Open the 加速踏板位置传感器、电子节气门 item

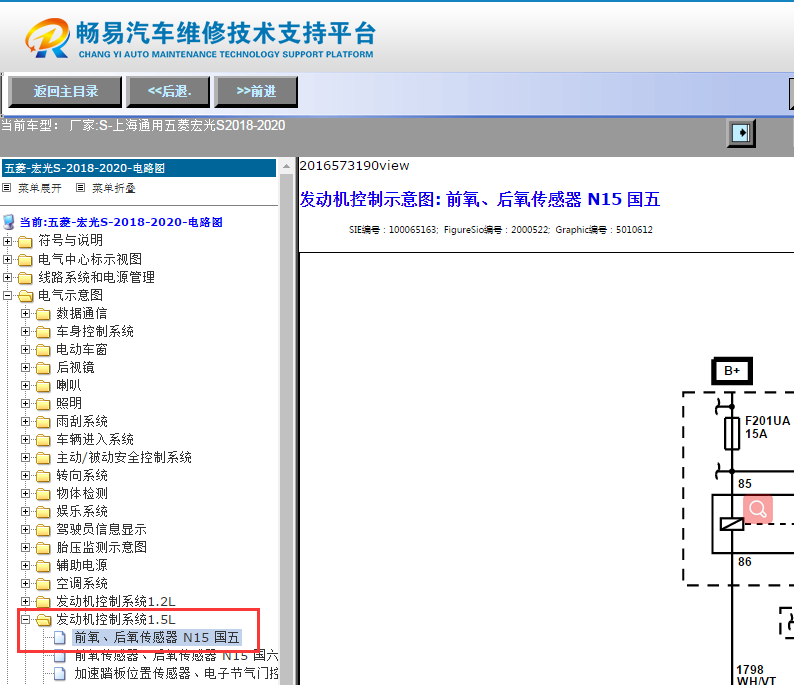[176, 673]
